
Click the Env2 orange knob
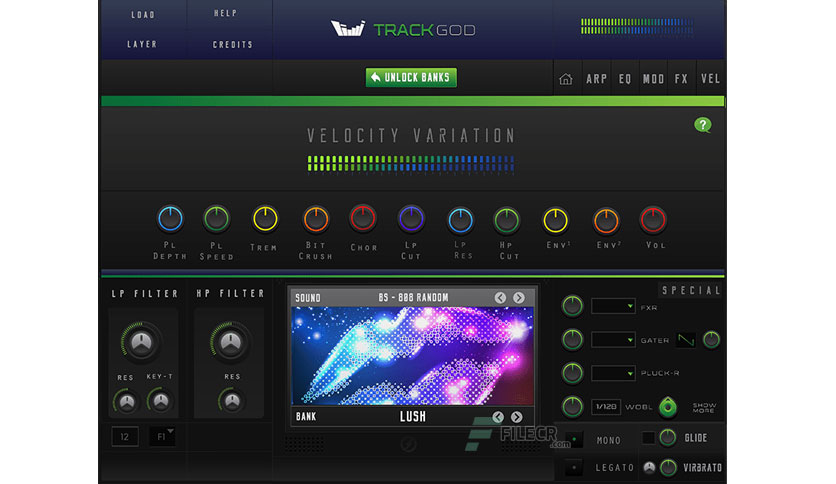pyautogui.click(x=606, y=221)
